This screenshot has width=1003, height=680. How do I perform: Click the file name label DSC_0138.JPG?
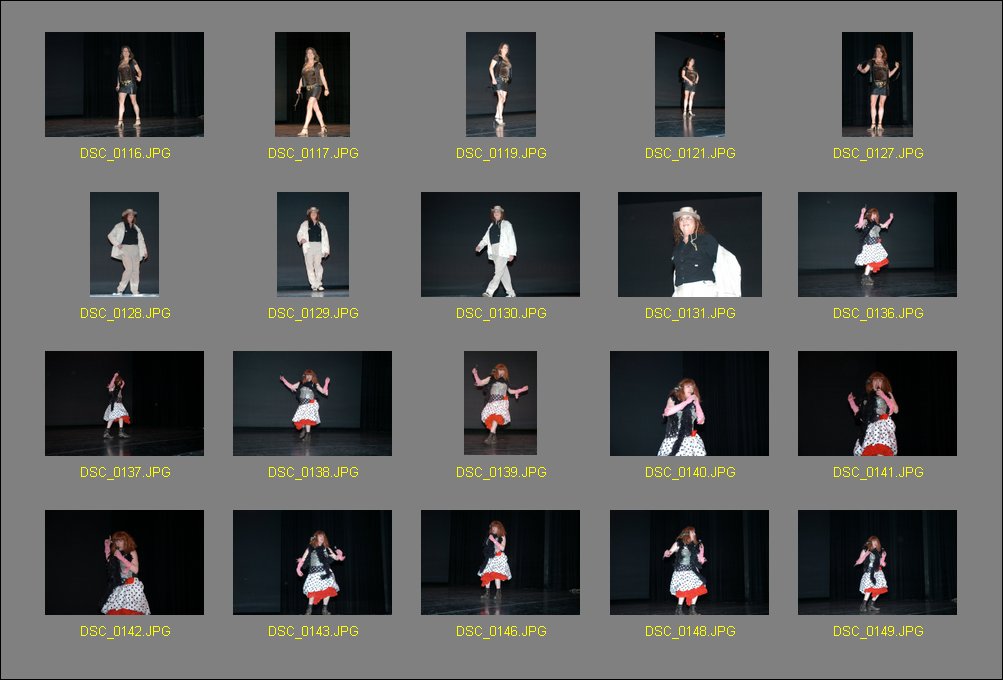[313, 472]
